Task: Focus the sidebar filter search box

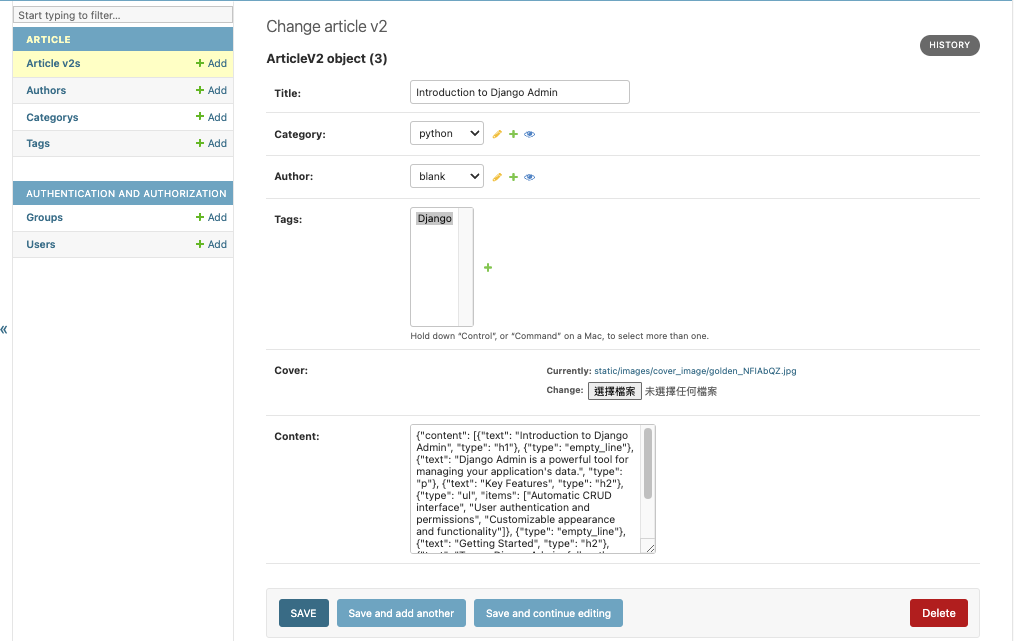Action: (123, 15)
